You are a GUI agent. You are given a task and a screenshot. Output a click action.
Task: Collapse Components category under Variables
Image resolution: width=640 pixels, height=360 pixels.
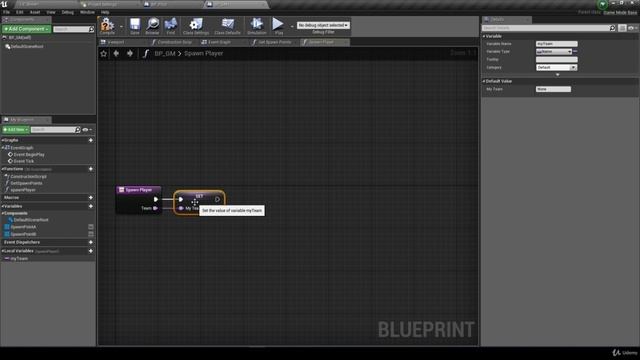tap(3, 213)
